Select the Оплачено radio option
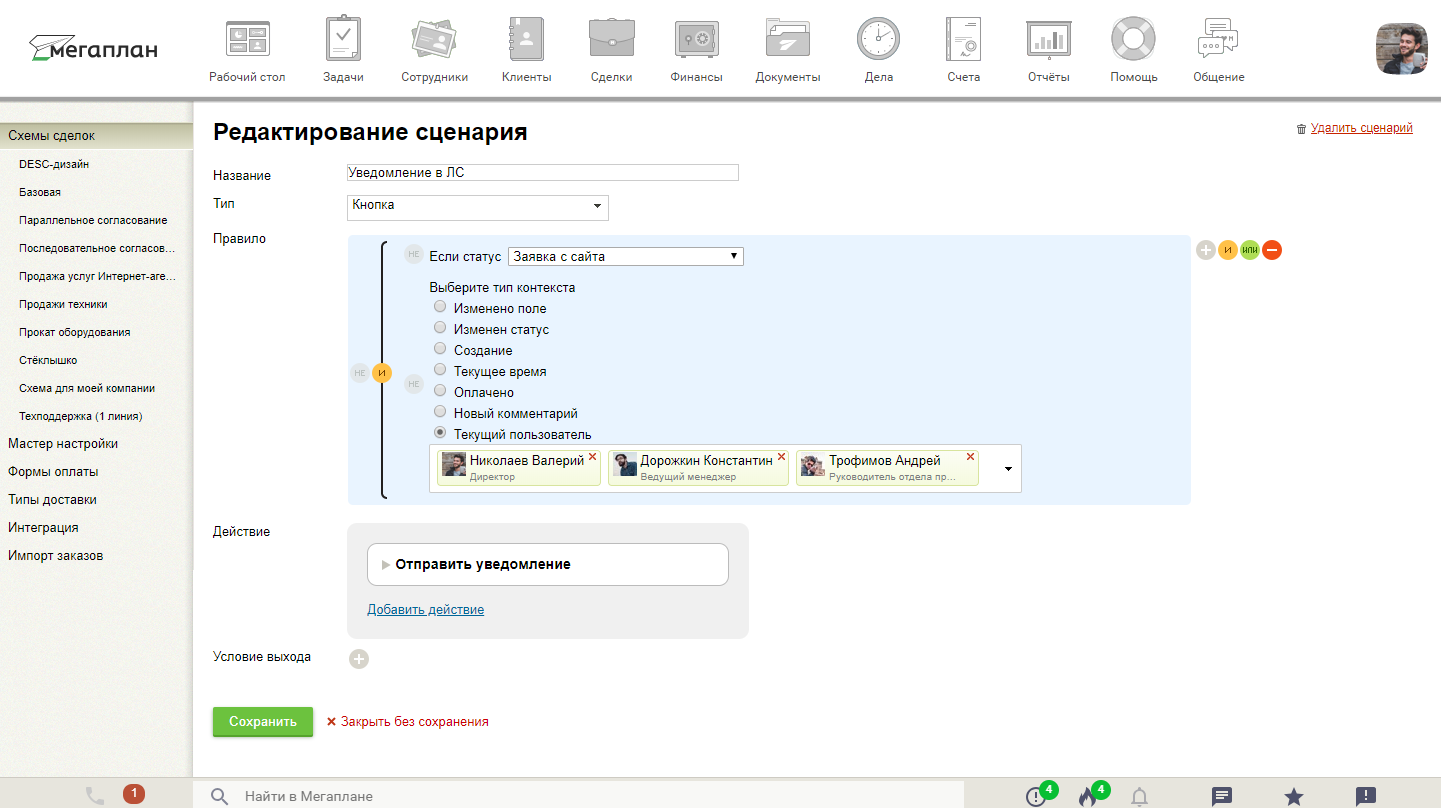The height and width of the screenshot is (808, 1441). [440, 391]
